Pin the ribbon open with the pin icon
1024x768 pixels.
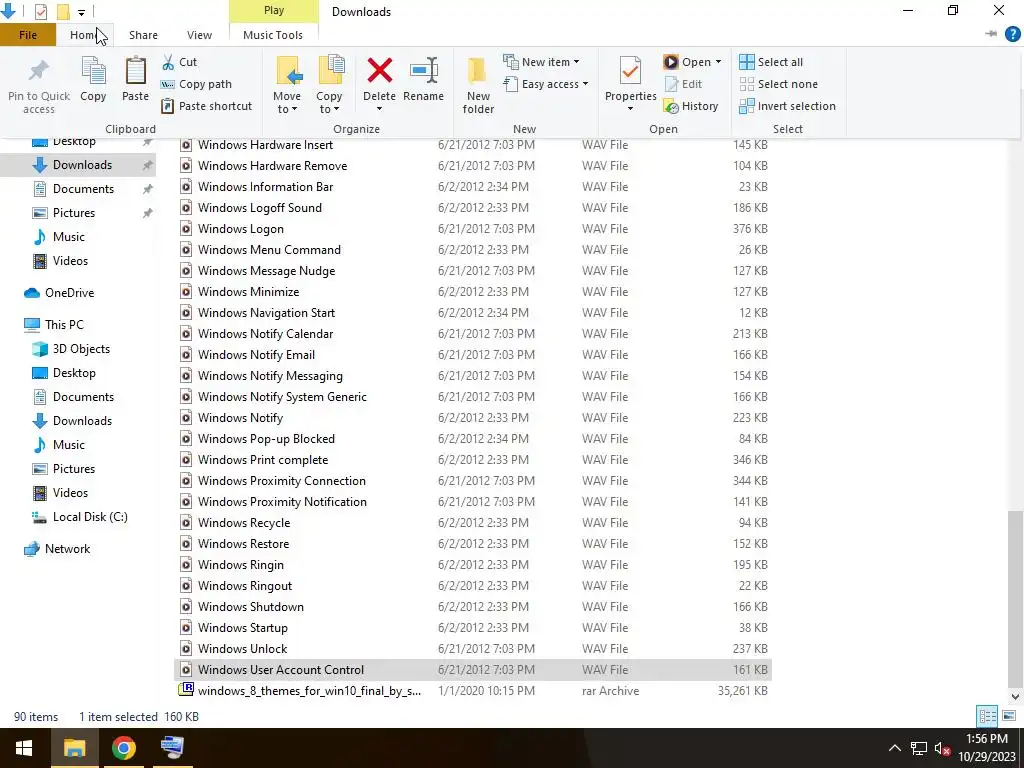(x=991, y=34)
